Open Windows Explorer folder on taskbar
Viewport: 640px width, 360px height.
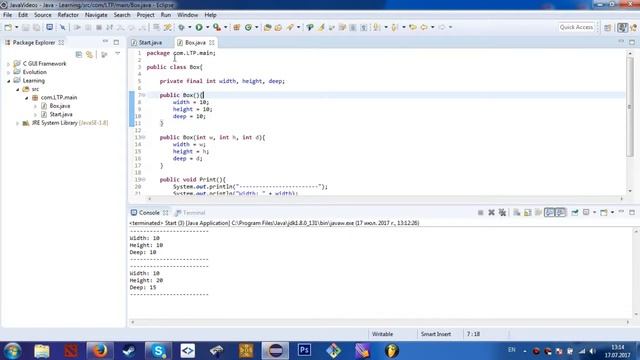42,351
